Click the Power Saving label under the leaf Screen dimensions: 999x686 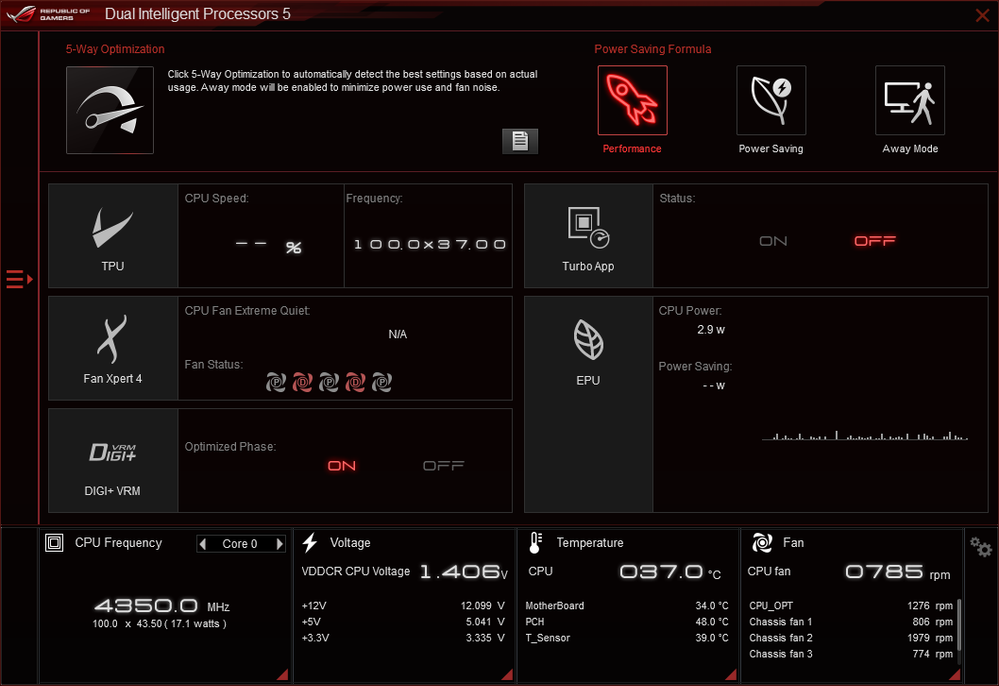771,148
